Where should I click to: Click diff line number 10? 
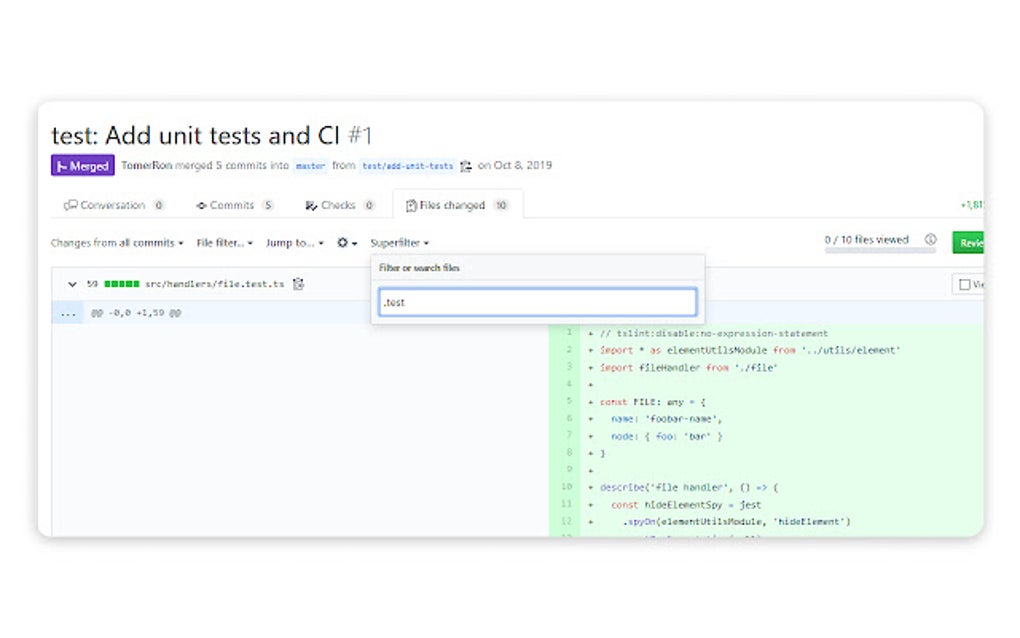point(567,486)
